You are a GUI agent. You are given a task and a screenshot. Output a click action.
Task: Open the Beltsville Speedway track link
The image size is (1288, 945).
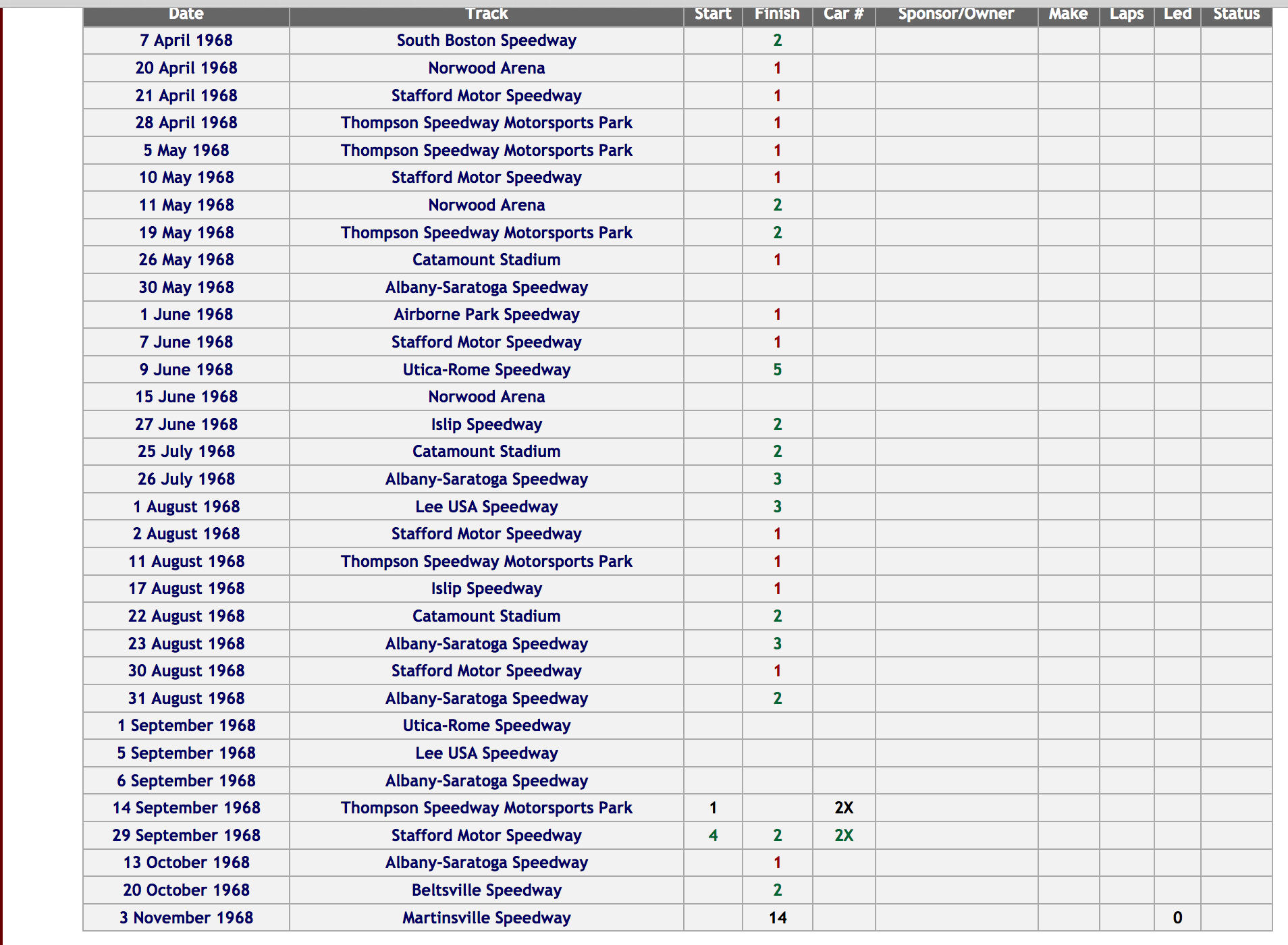coord(486,890)
